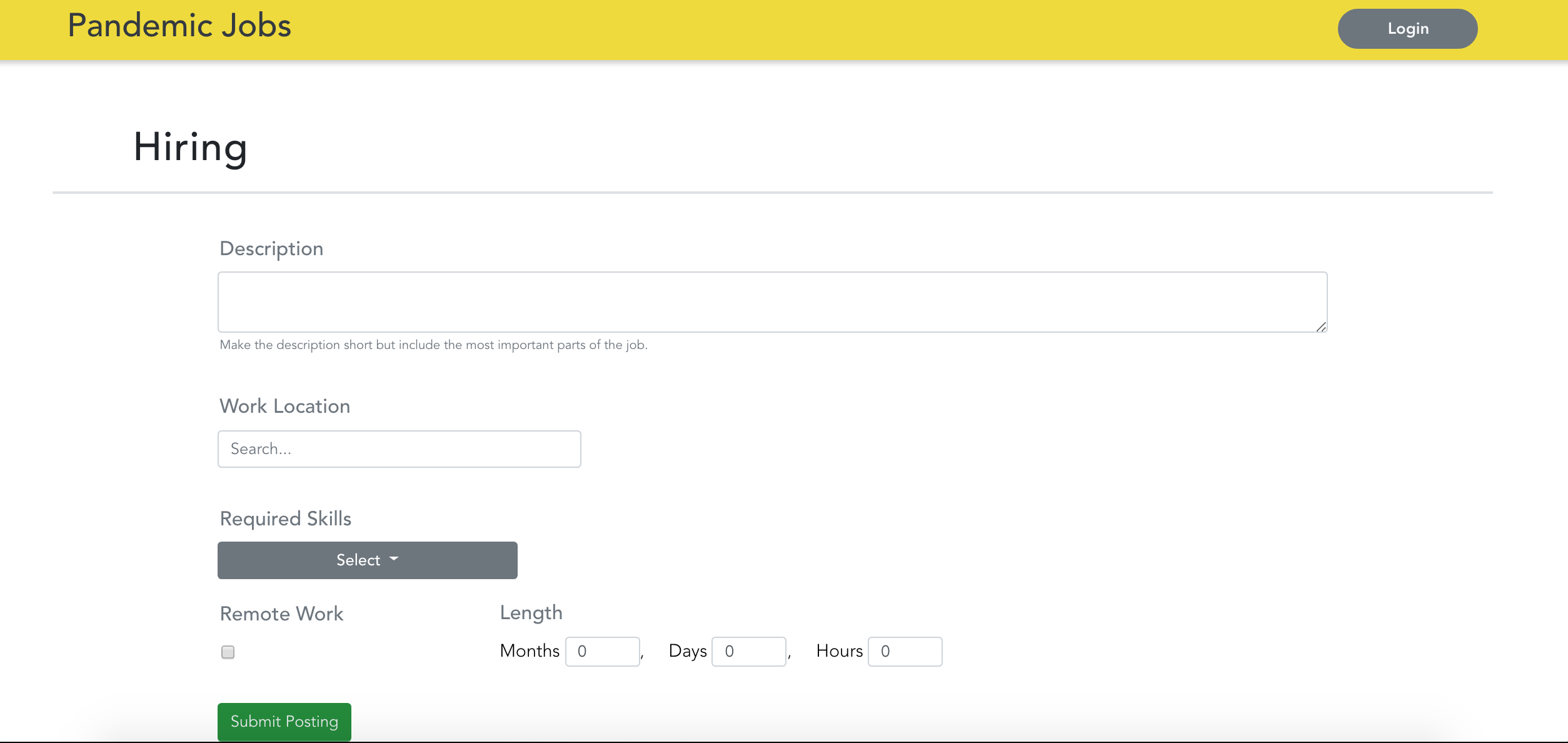1568x743 pixels.
Task: Click the Login button
Action: point(1407,29)
